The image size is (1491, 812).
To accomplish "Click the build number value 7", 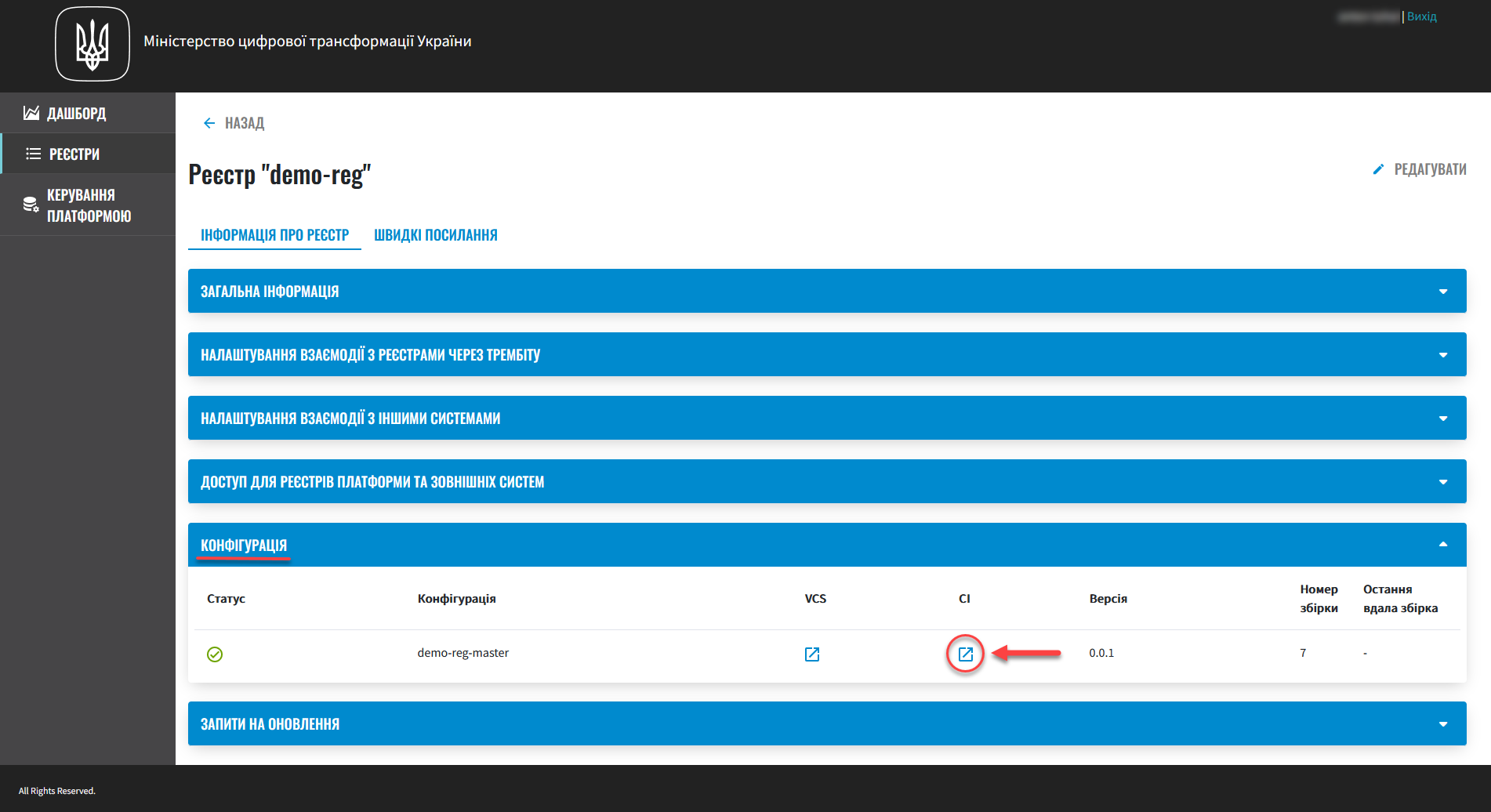I will [1303, 653].
